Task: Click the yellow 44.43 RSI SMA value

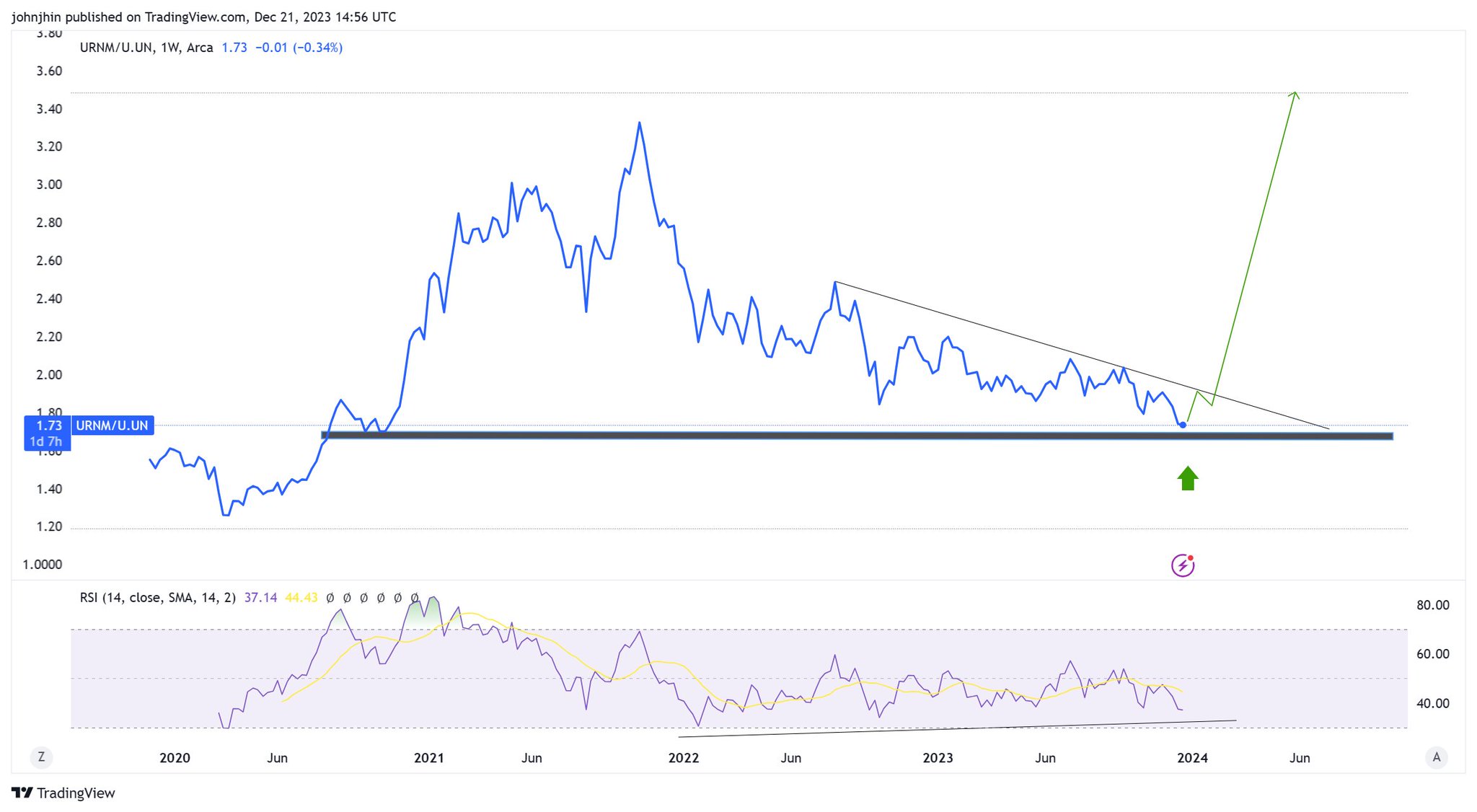Action: click(301, 598)
